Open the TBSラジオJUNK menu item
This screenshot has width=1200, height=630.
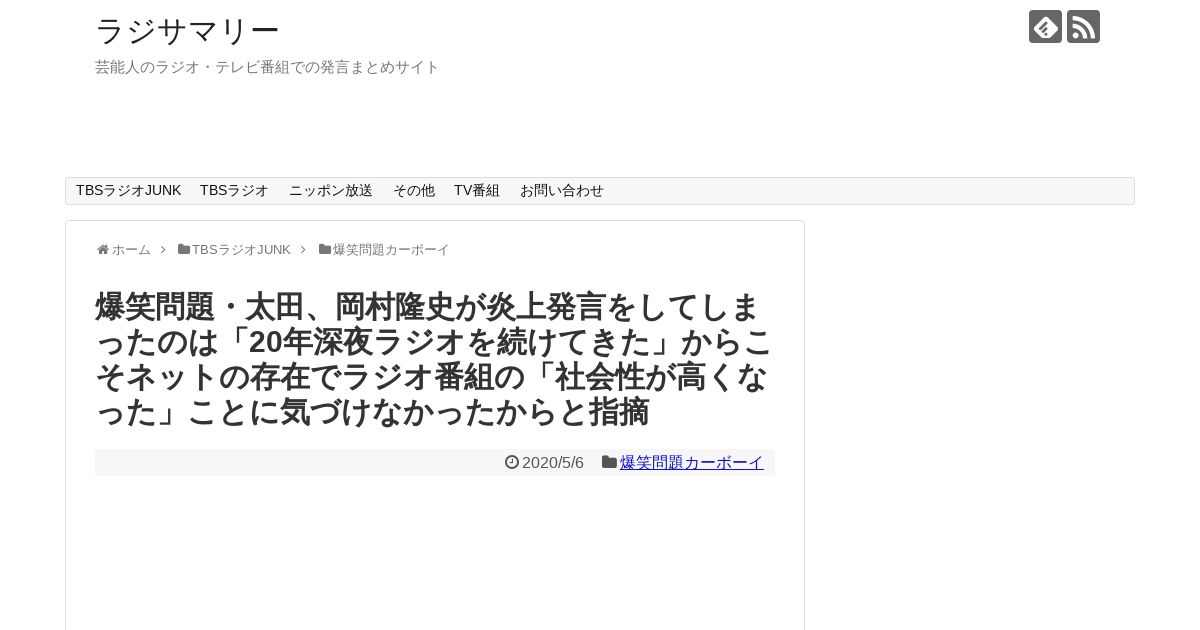click(x=129, y=191)
